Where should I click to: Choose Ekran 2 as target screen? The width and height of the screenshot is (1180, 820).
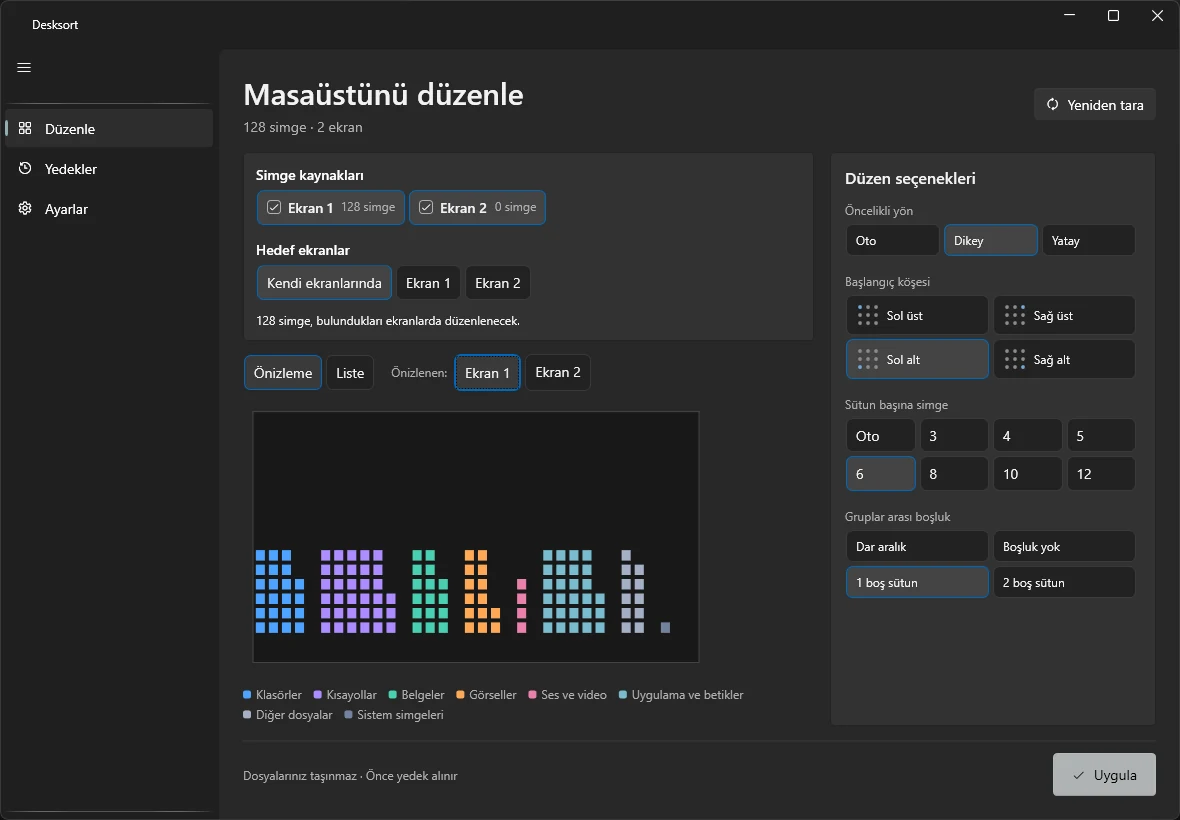[x=497, y=283]
